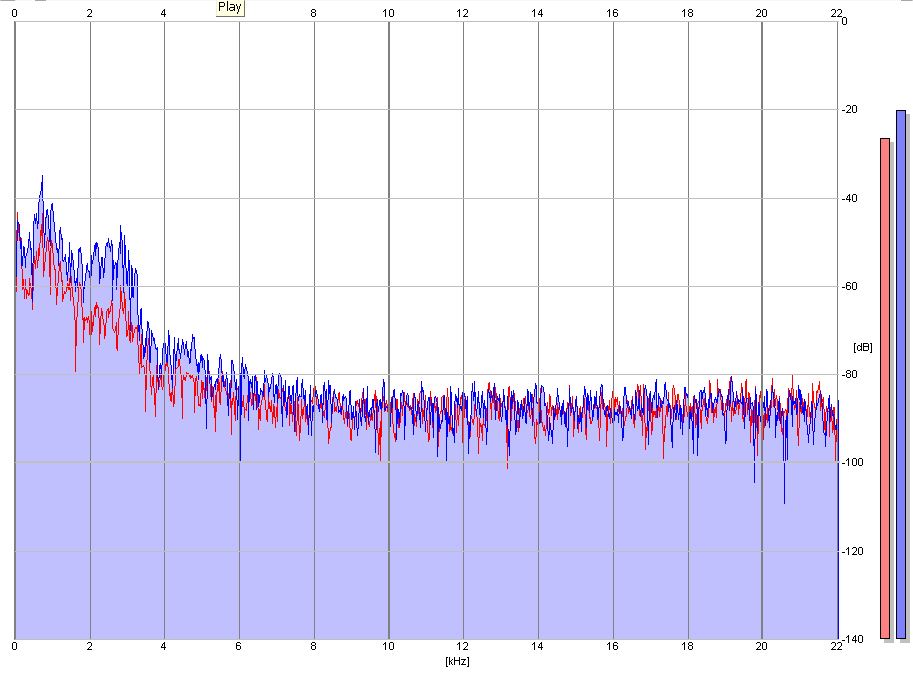913x673 pixels.
Task: Click the Play tooltip label
Action: (229, 7)
